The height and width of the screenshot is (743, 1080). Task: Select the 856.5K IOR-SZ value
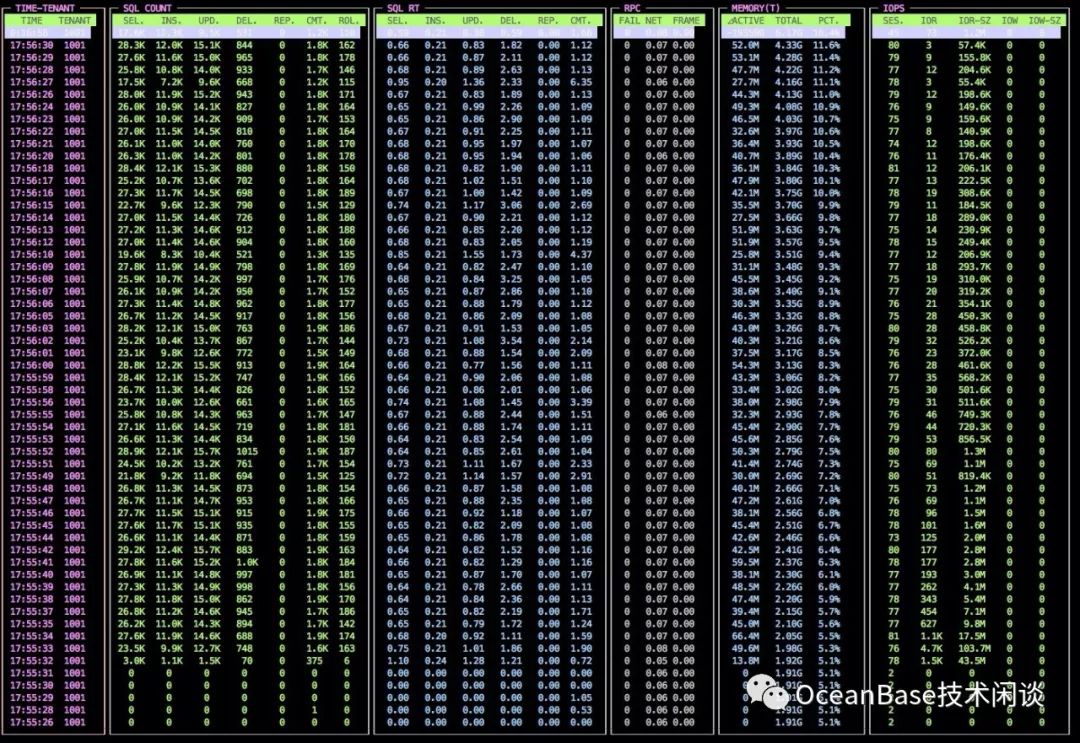coord(974,439)
